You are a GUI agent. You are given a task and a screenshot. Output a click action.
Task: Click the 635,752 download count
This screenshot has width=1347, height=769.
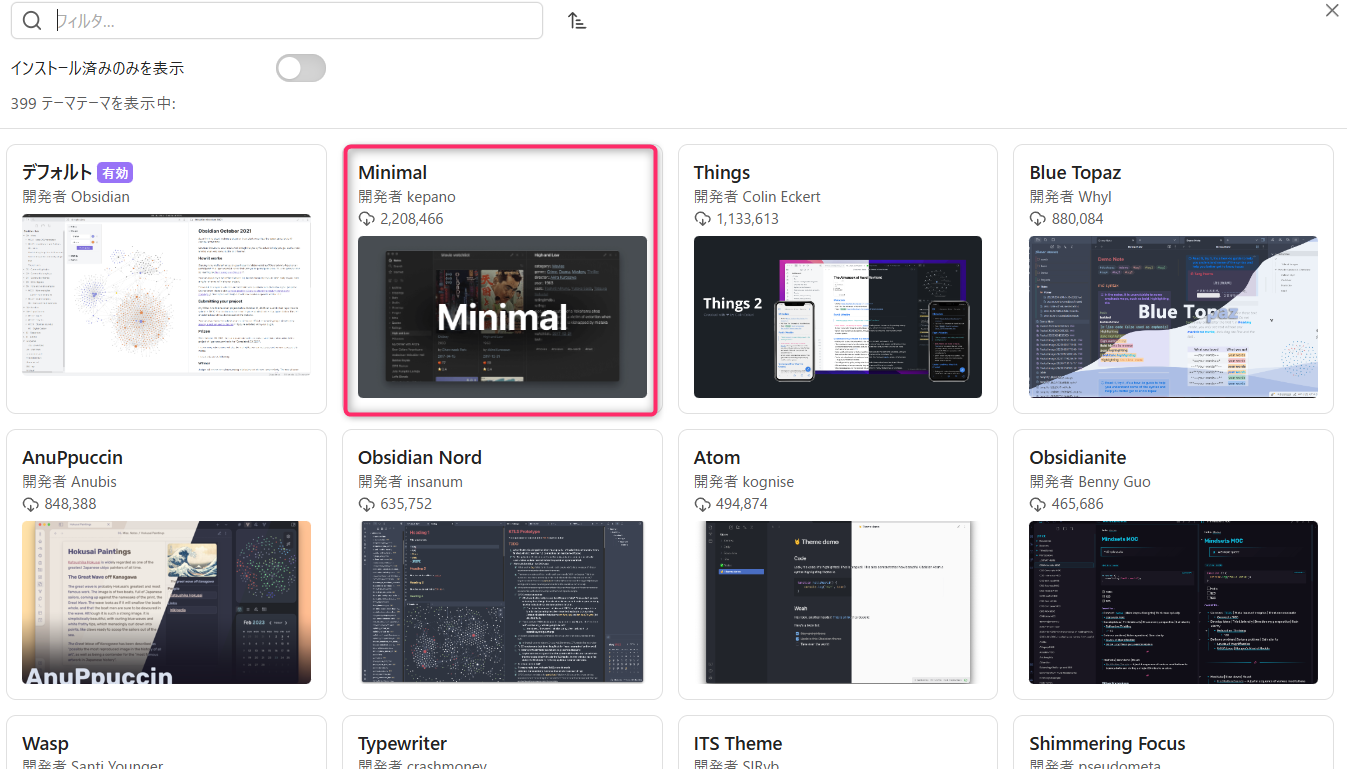(406, 504)
